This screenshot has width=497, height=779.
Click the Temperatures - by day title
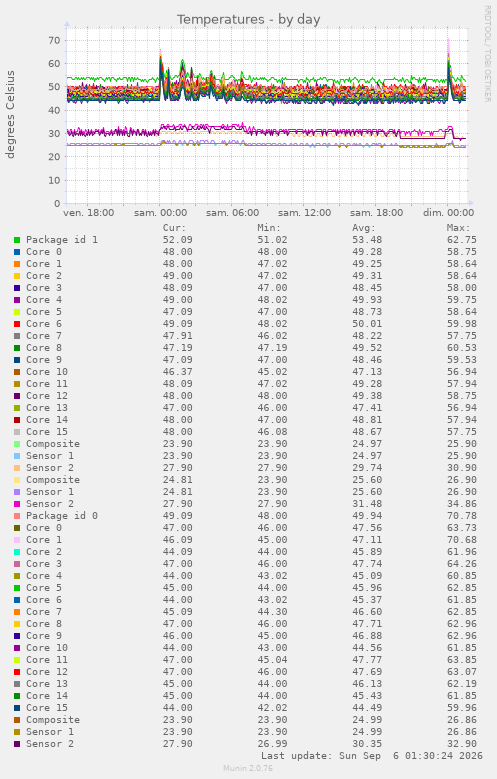click(x=248, y=19)
